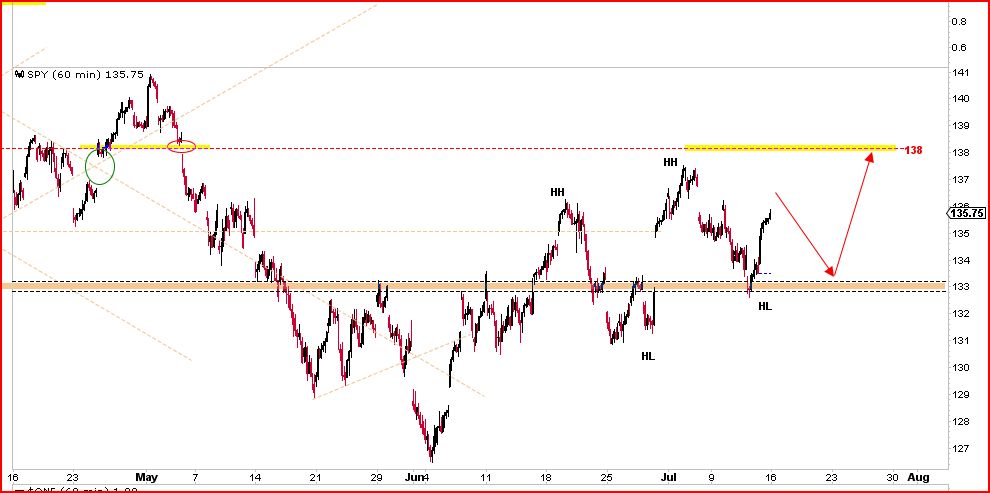Click the 137 price axis label
Viewport: 990px width, 493px height.
961,180
